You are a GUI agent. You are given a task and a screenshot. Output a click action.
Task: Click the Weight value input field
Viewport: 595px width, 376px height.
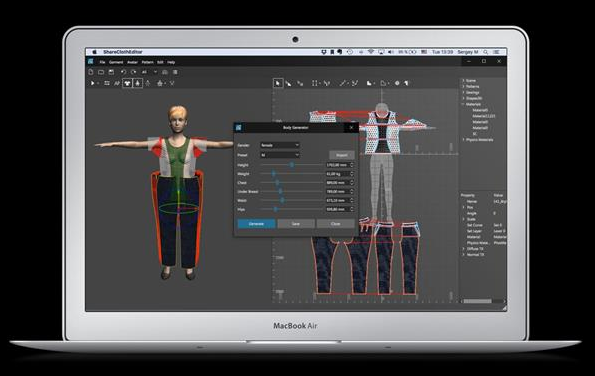pos(337,174)
